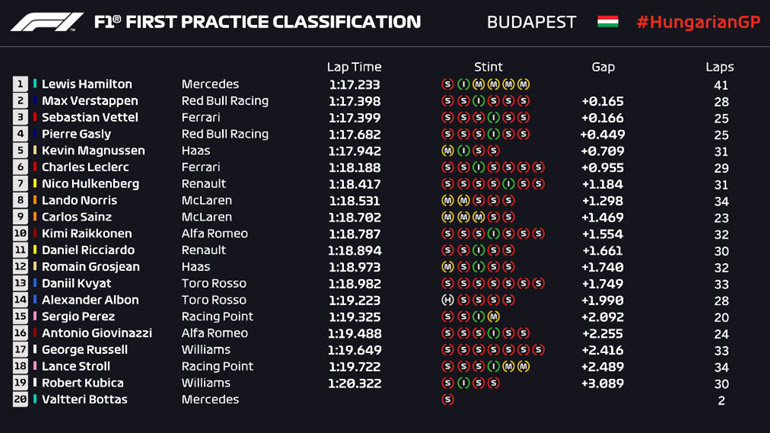Open the #HungarianGP hashtag link
Image resolution: width=770 pixels, height=433 pixels.
[x=696, y=22]
